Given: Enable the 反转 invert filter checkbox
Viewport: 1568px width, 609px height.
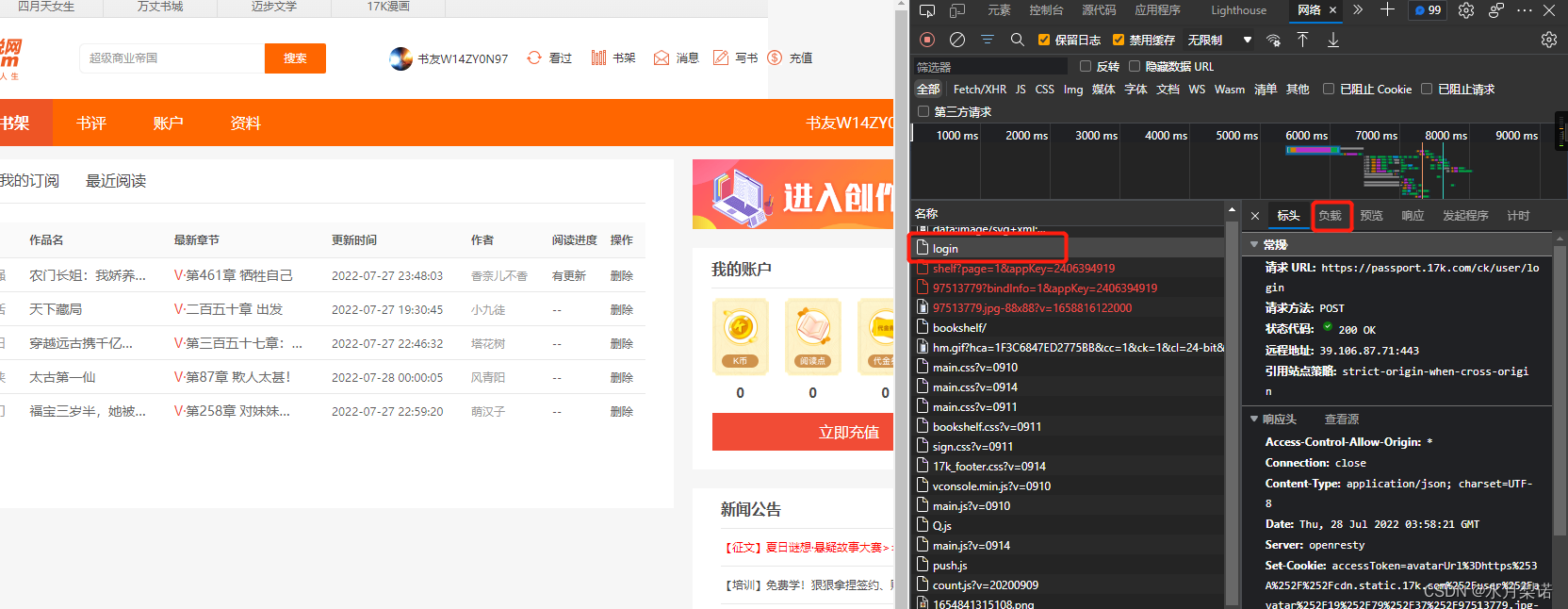Looking at the screenshot, I should (x=1086, y=66).
